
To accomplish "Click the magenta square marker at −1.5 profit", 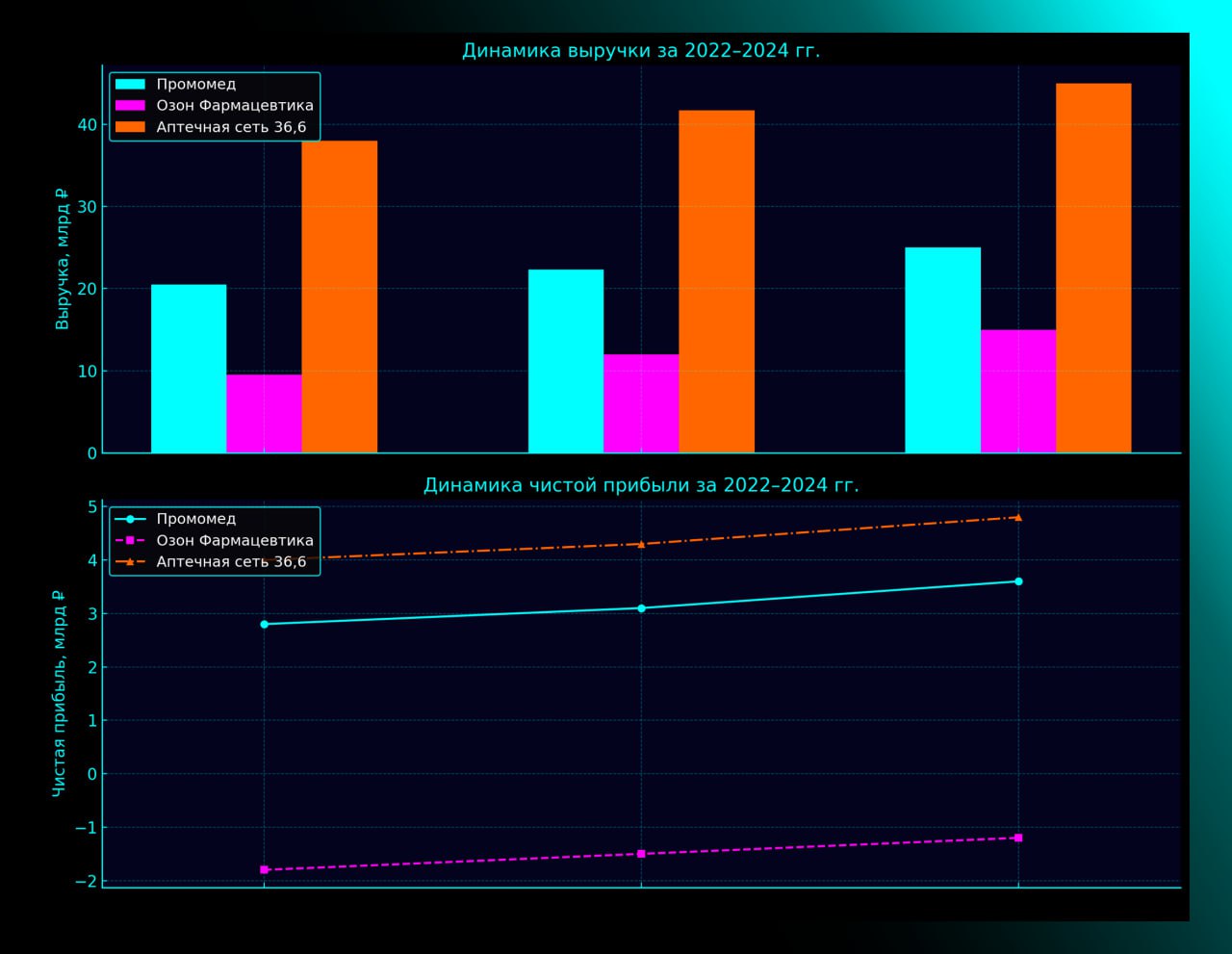I will pos(641,854).
